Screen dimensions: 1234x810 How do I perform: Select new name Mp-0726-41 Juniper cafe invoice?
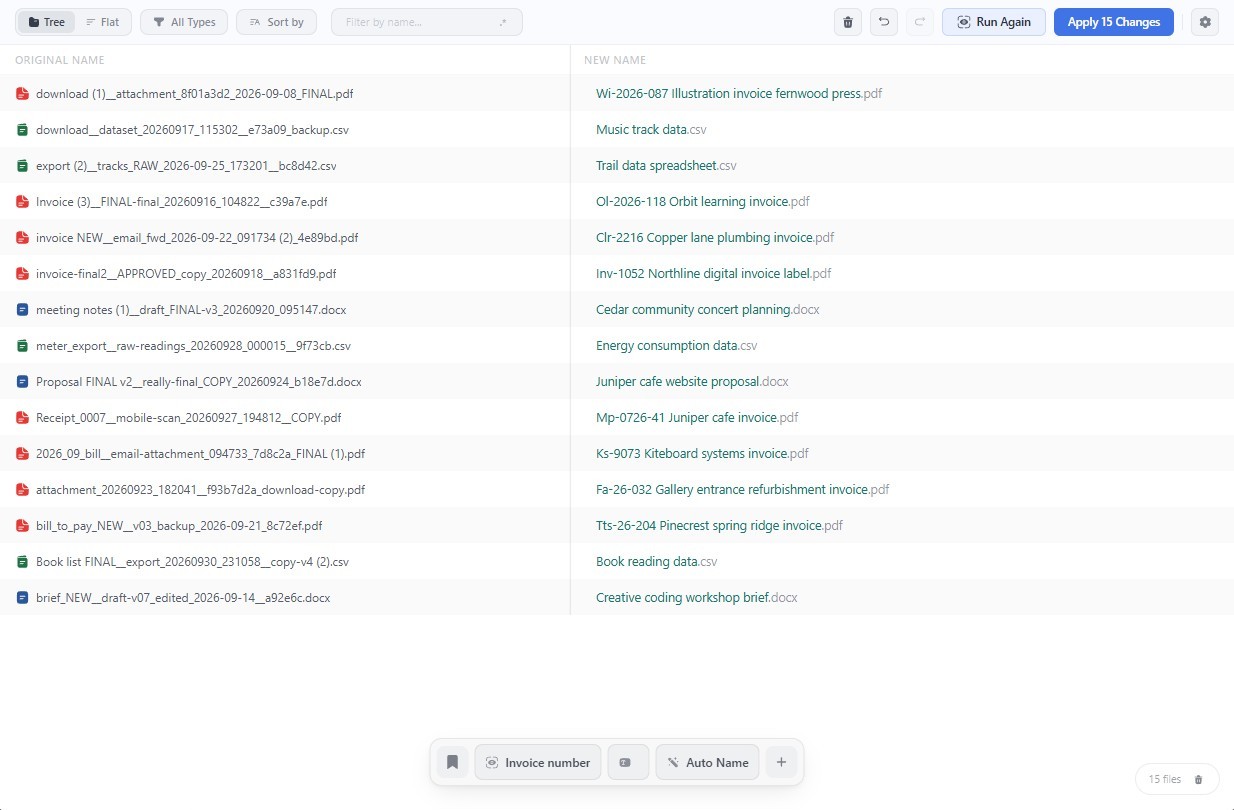pyautogui.click(x=697, y=418)
